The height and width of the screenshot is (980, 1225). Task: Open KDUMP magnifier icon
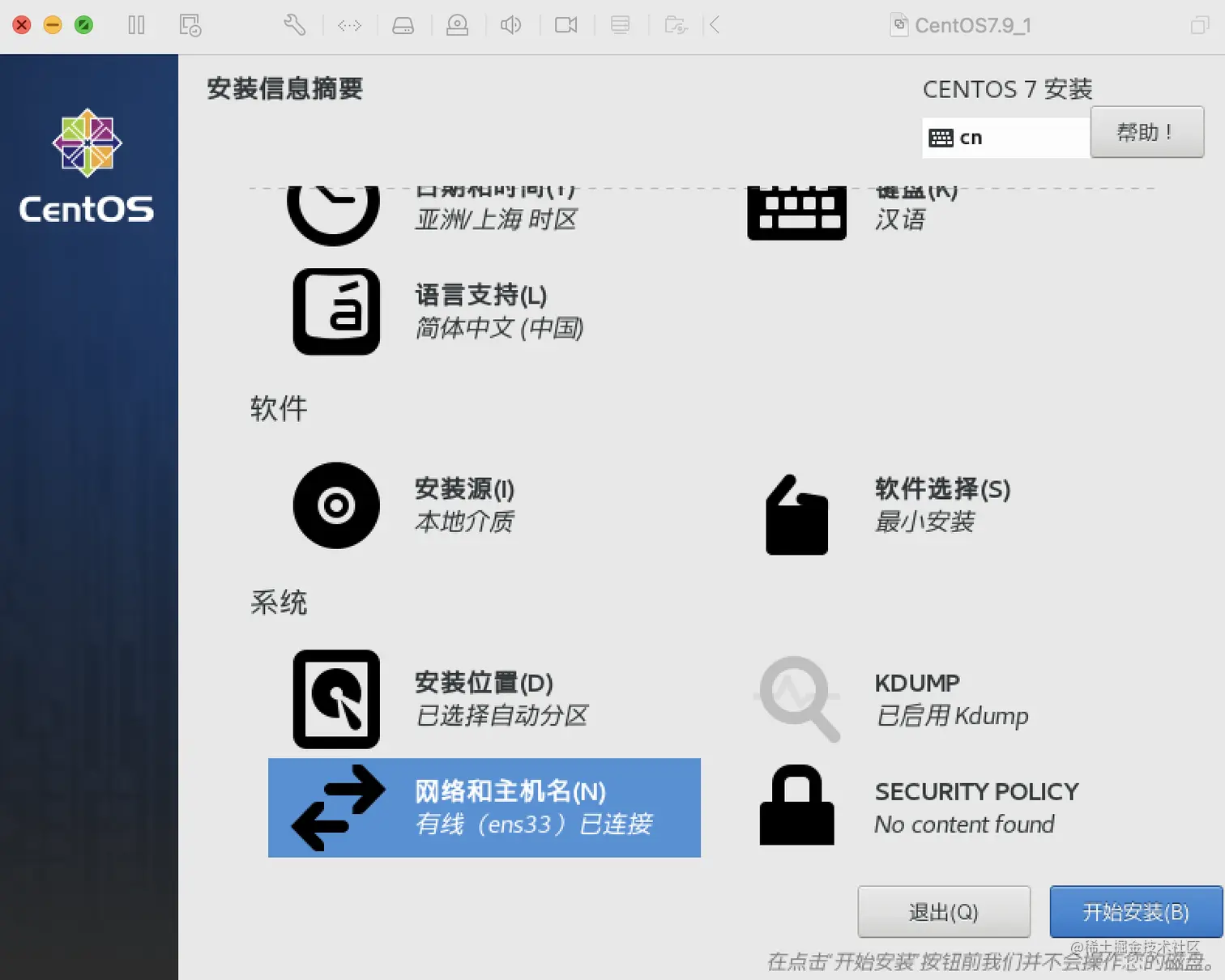point(799,699)
